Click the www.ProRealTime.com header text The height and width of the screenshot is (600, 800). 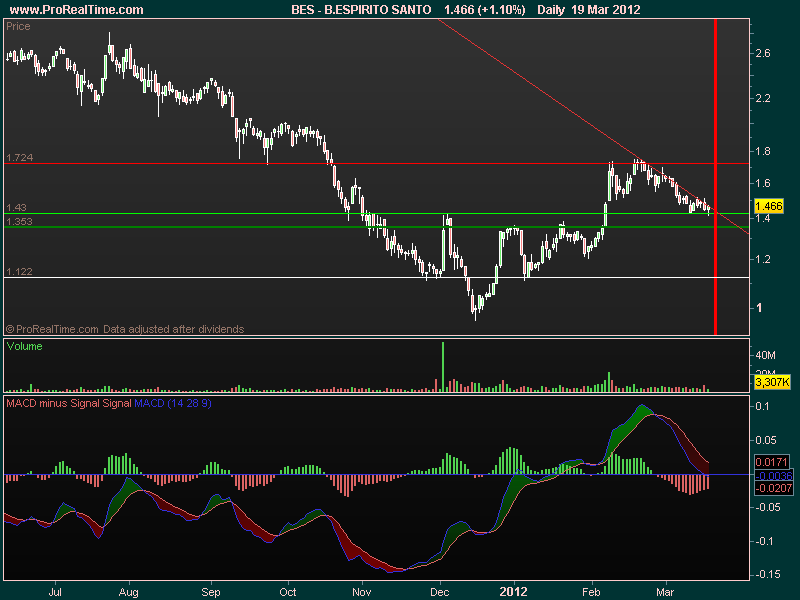tap(77, 10)
